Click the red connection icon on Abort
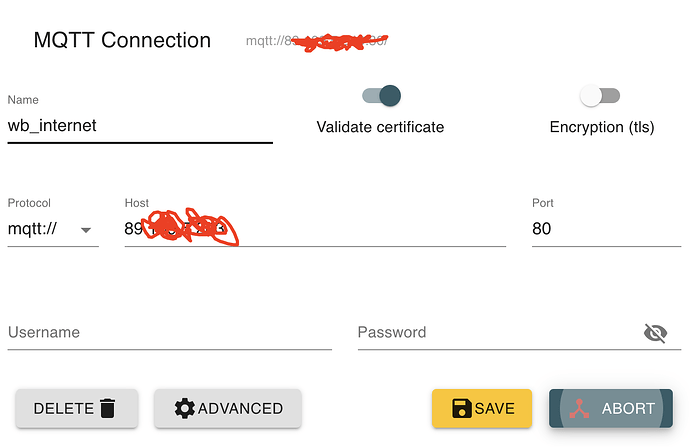 [579, 408]
